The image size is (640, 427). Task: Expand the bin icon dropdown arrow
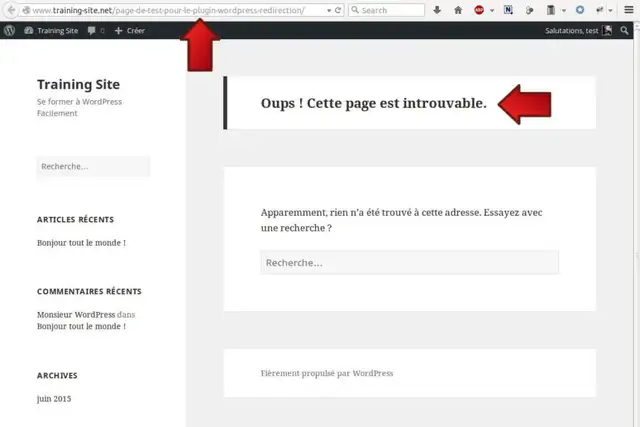[564, 11]
